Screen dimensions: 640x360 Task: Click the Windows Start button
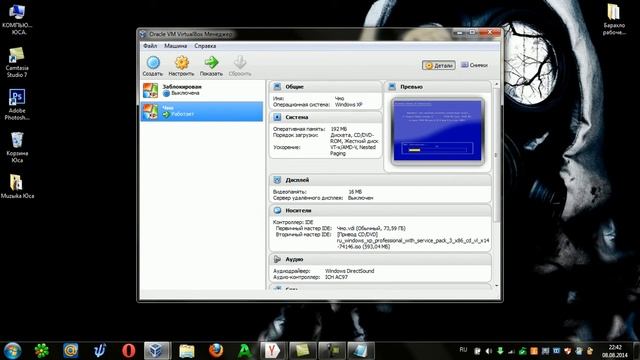click(x=12, y=351)
